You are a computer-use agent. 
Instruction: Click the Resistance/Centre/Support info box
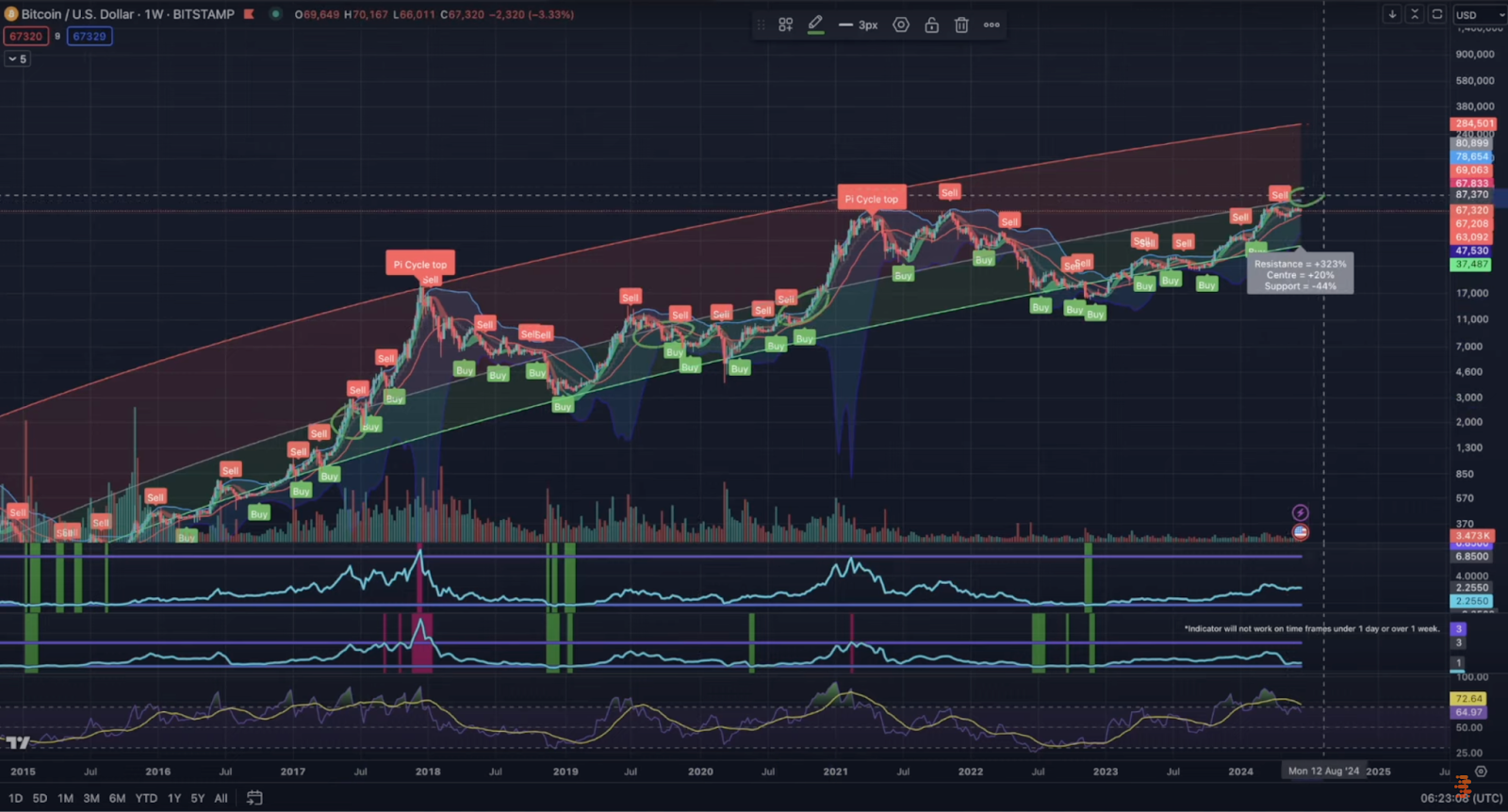[x=1301, y=274]
